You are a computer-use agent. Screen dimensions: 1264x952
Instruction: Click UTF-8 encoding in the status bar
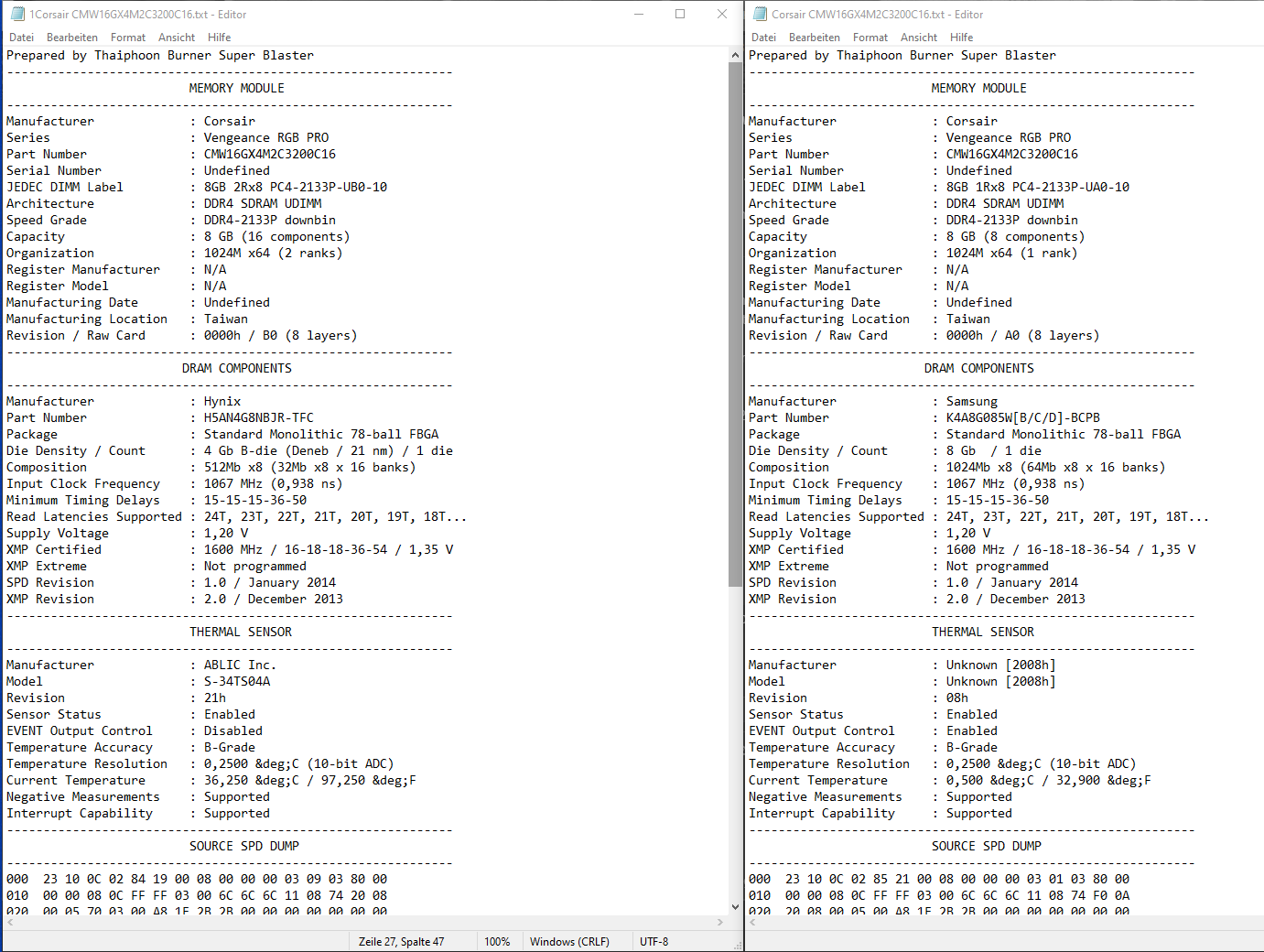tap(654, 941)
